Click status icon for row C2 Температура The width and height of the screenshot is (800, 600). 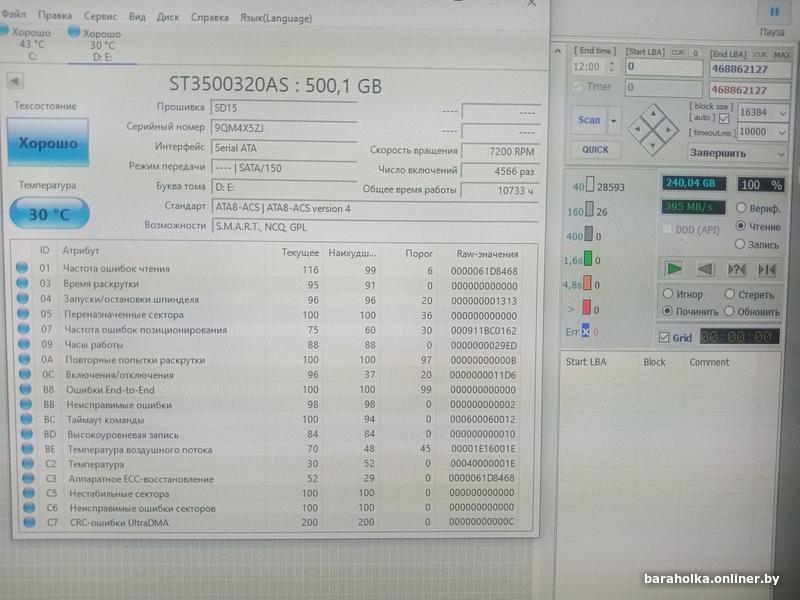[x=29, y=464]
